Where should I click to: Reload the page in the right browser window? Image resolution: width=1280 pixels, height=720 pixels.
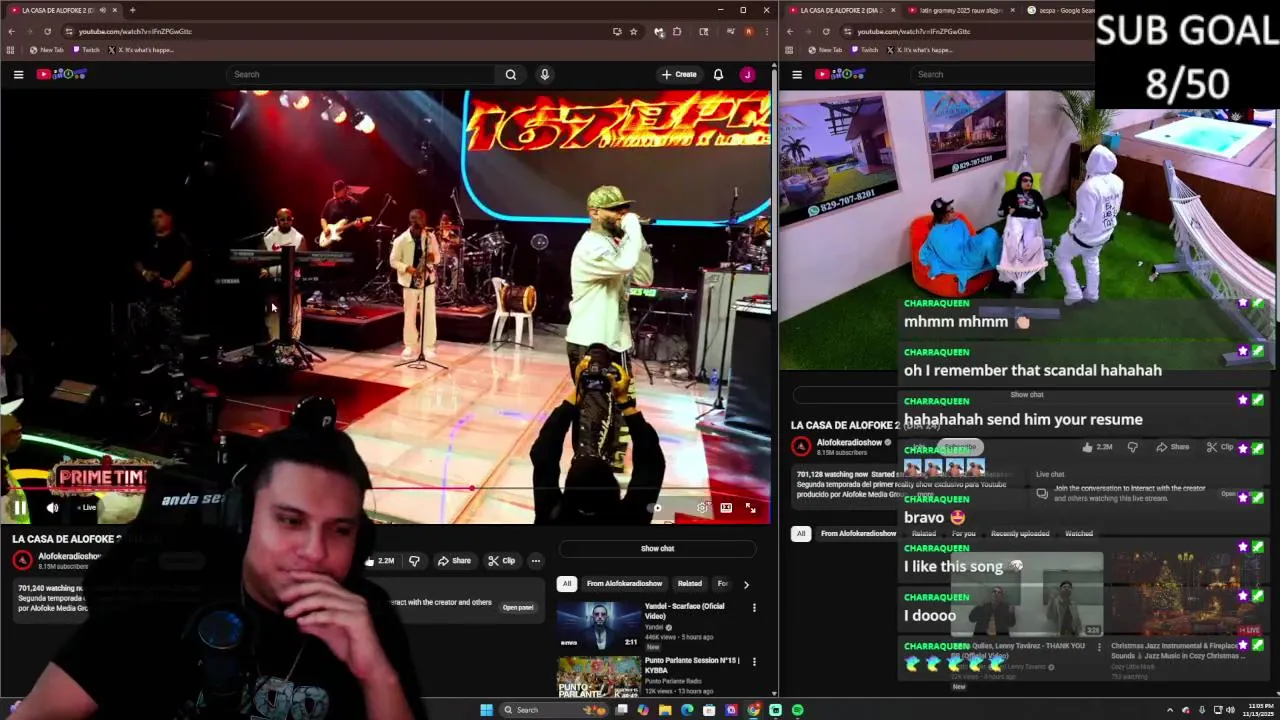(x=826, y=31)
